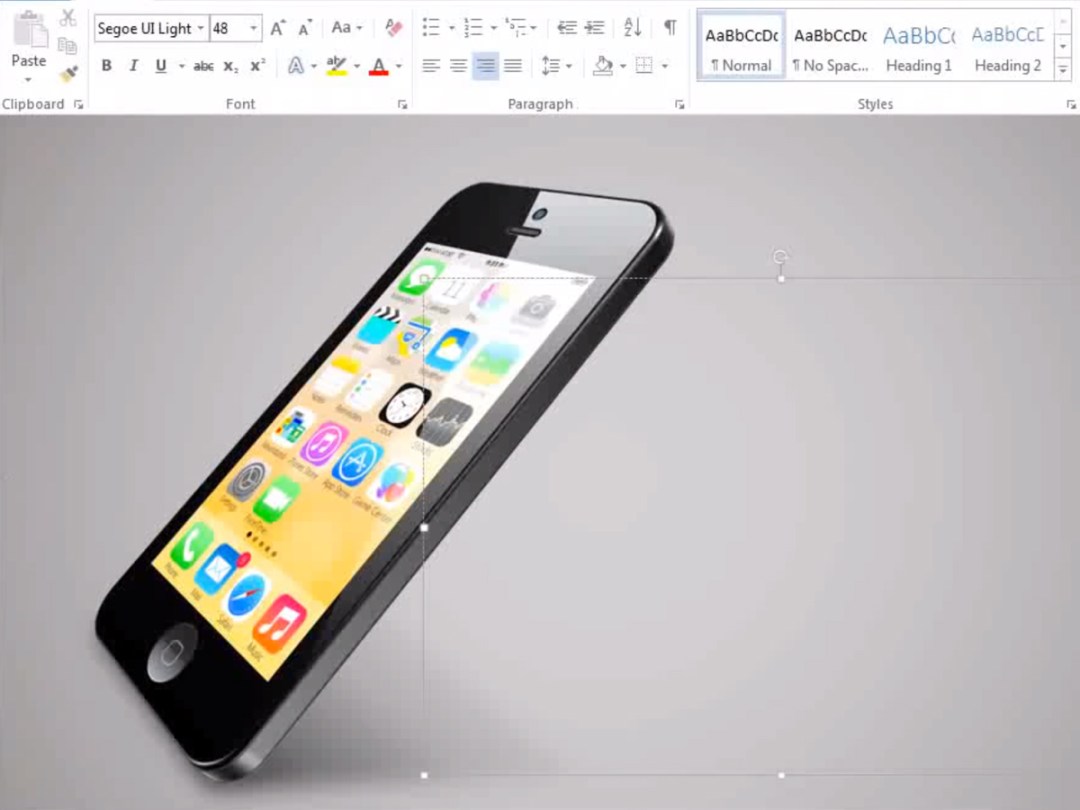Apply the yellow text highlight color

pyautogui.click(x=336, y=65)
